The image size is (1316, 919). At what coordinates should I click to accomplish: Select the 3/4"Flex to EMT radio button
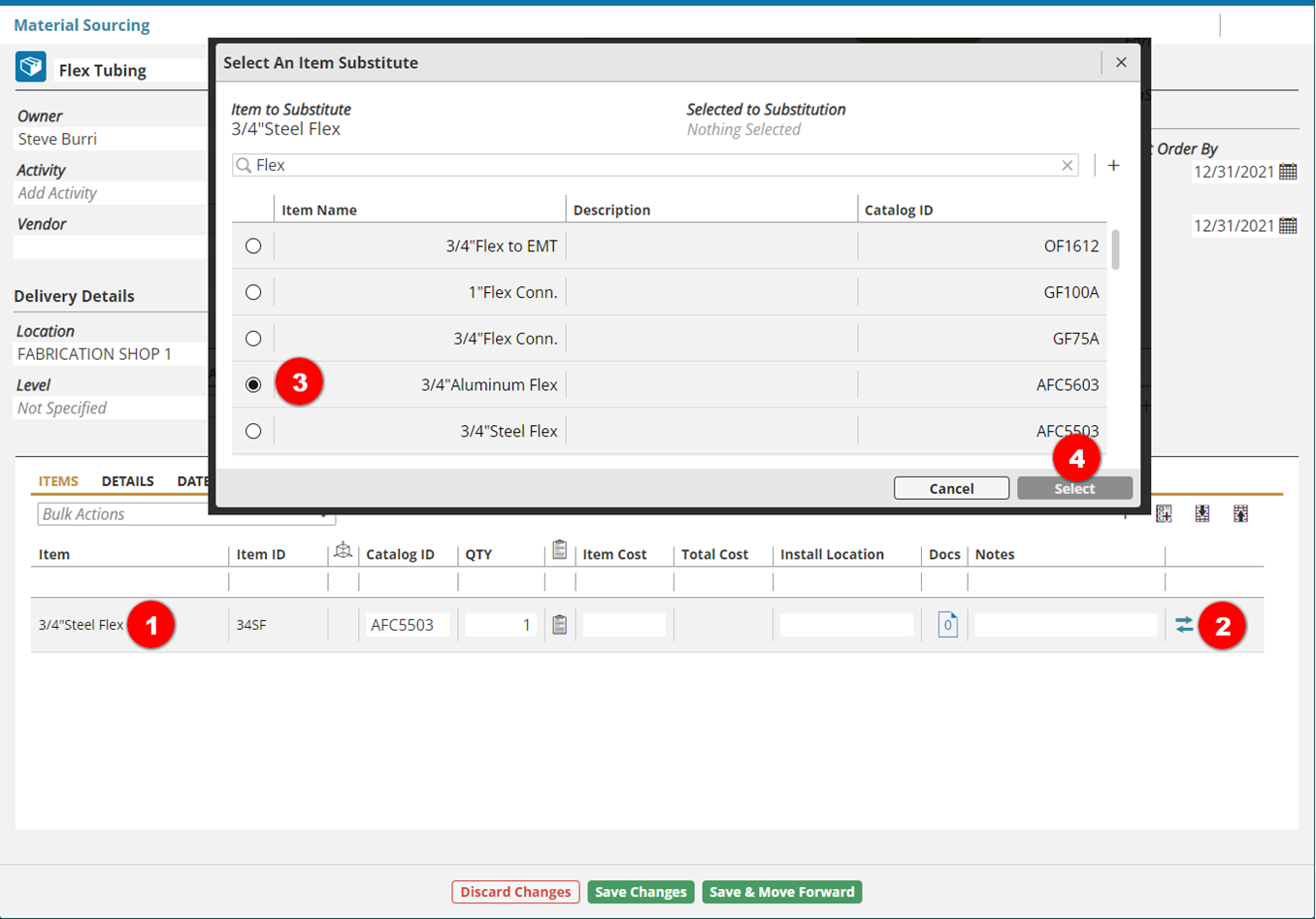click(x=253, y=246)
